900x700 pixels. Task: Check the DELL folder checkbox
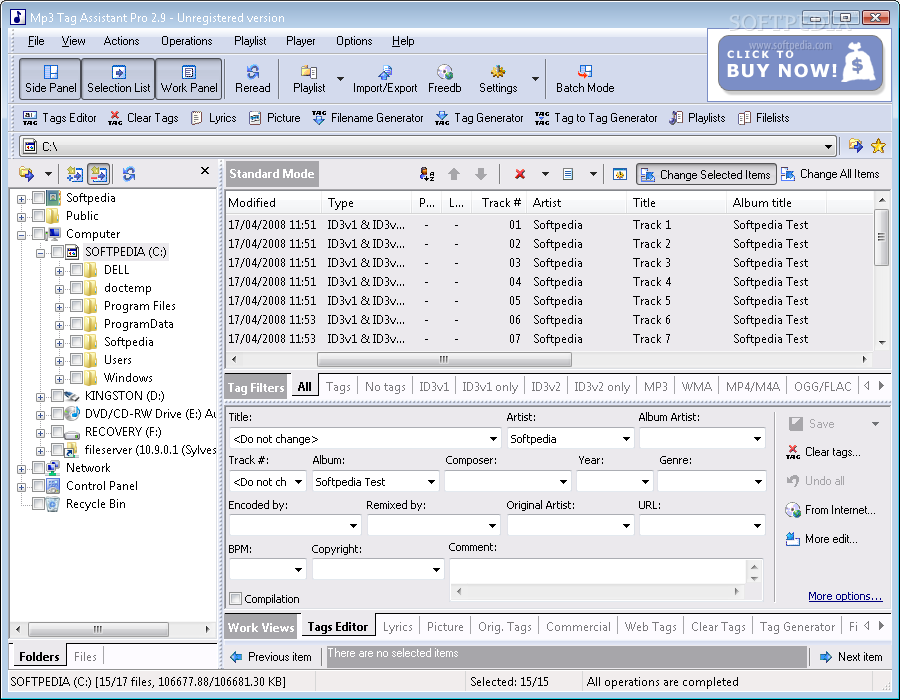tap(76, 270)
